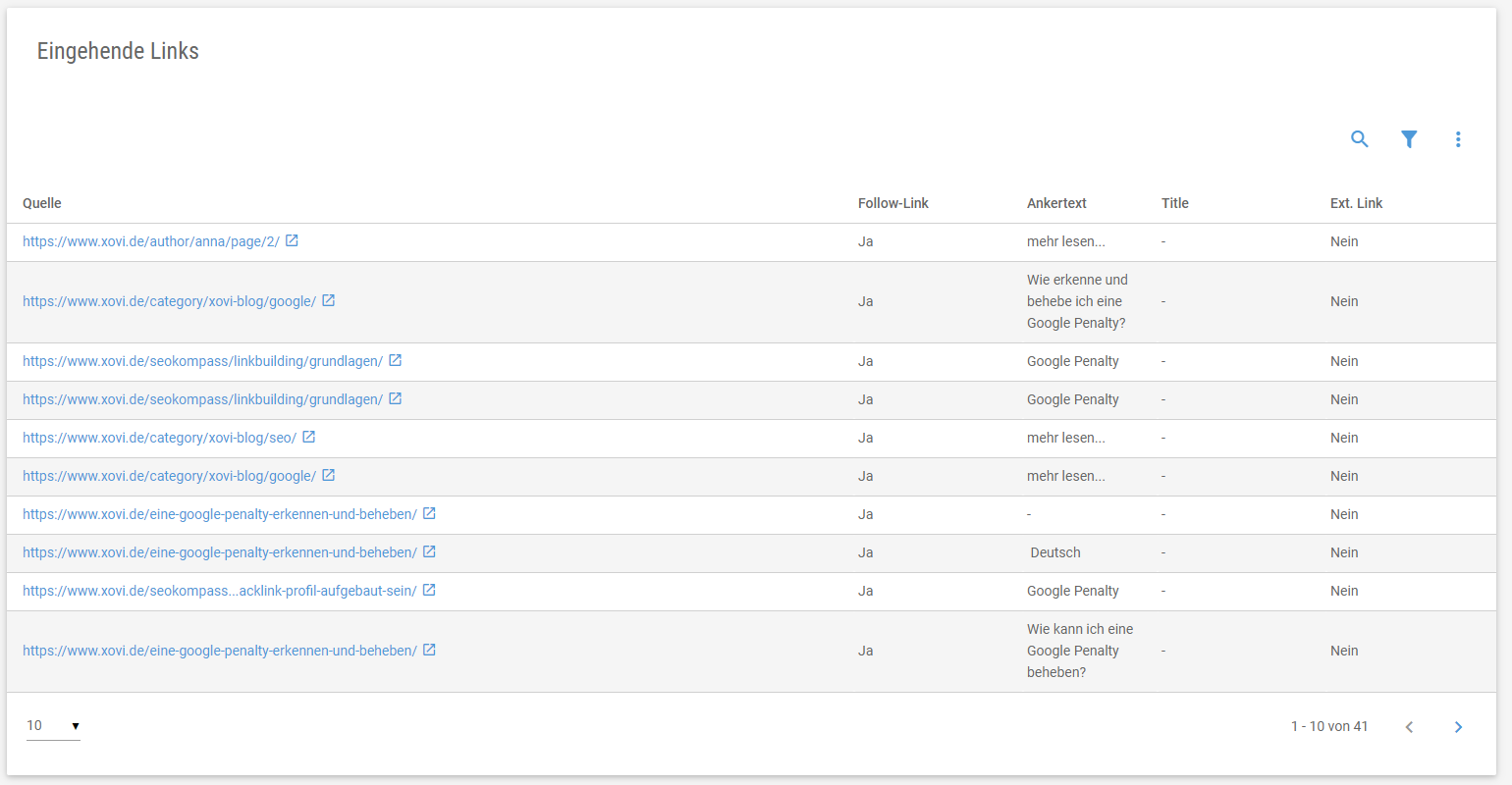The image size is (1512, 785).
Task: Go to next page of results
Action: tap(1458, 727)
